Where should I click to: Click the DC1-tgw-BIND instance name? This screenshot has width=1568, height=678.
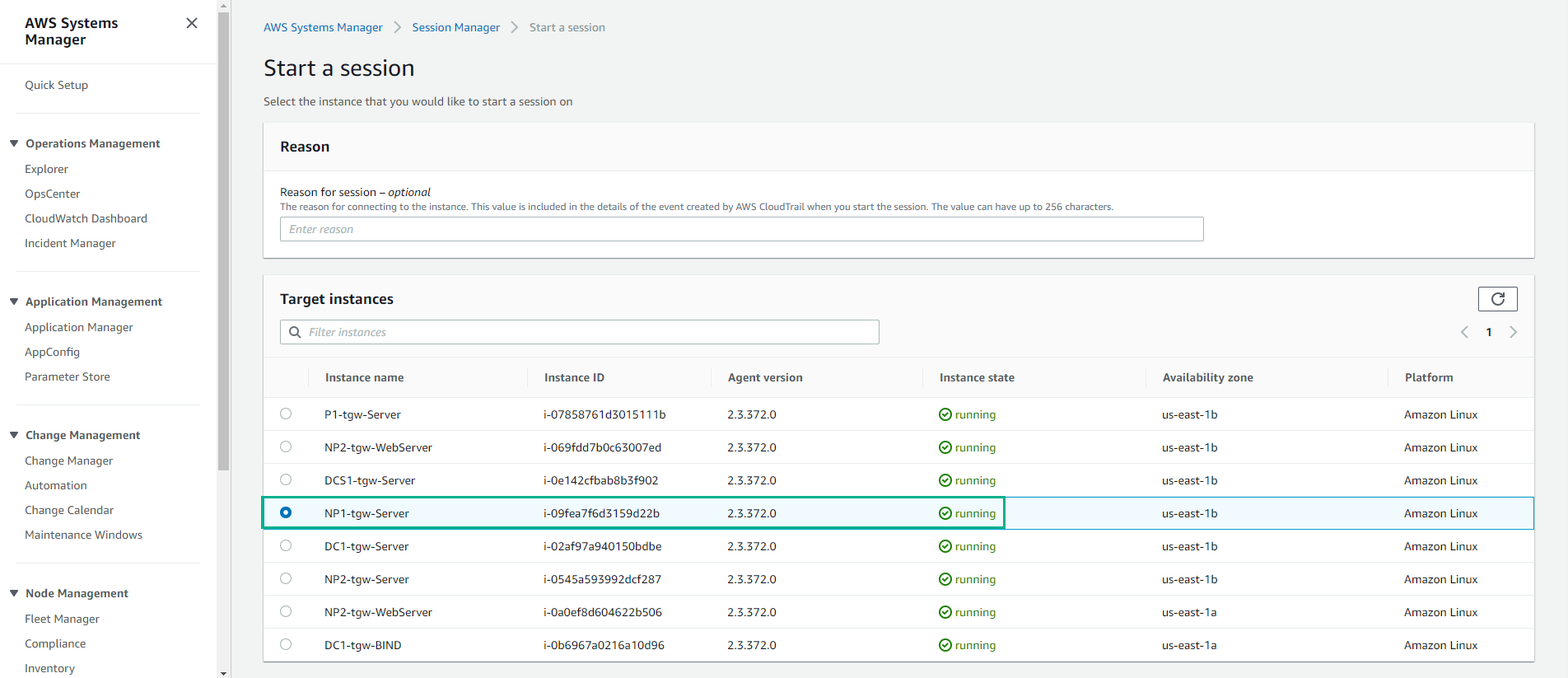[x=363, y=645]
